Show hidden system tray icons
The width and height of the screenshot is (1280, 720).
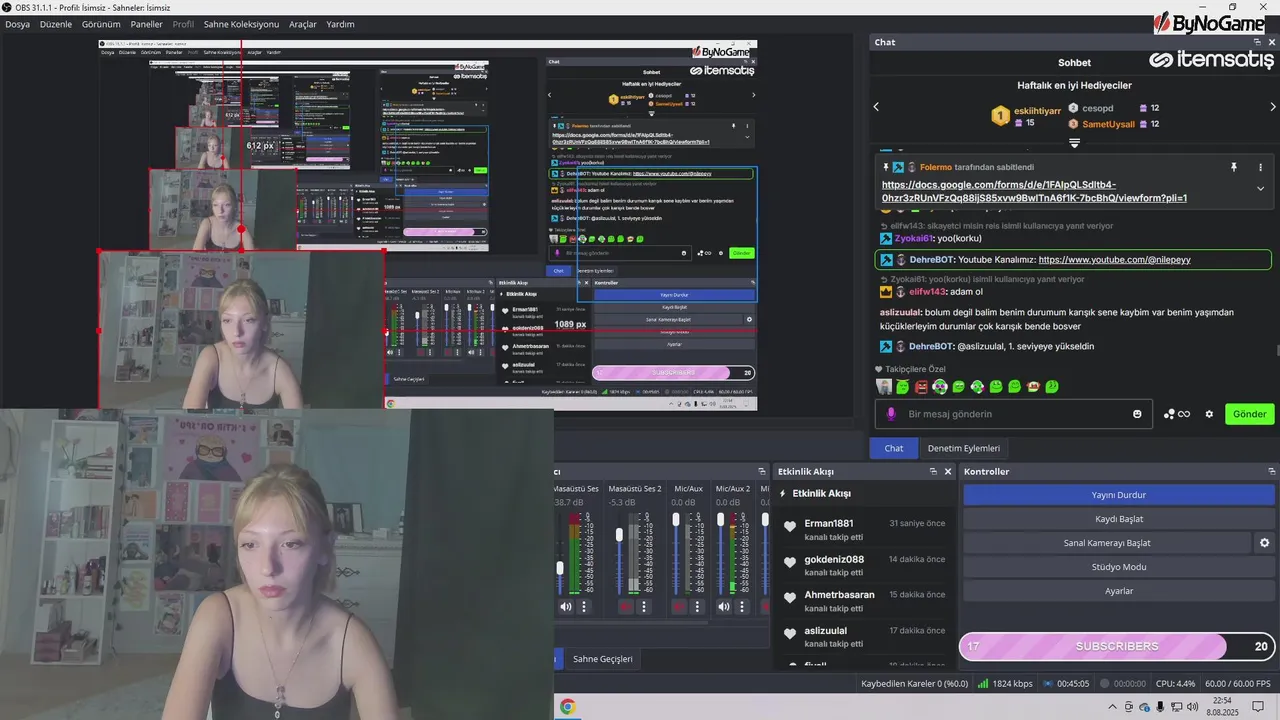coord(1113,707)
